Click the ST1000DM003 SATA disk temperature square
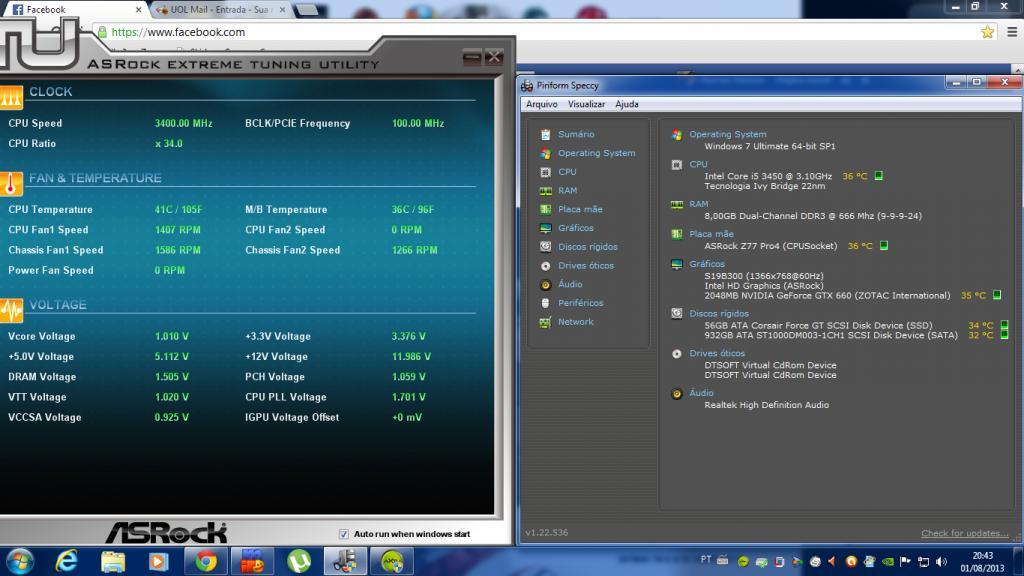Image resolution: width=1024 pixels, height=576 pixels. pos(1004,334)
